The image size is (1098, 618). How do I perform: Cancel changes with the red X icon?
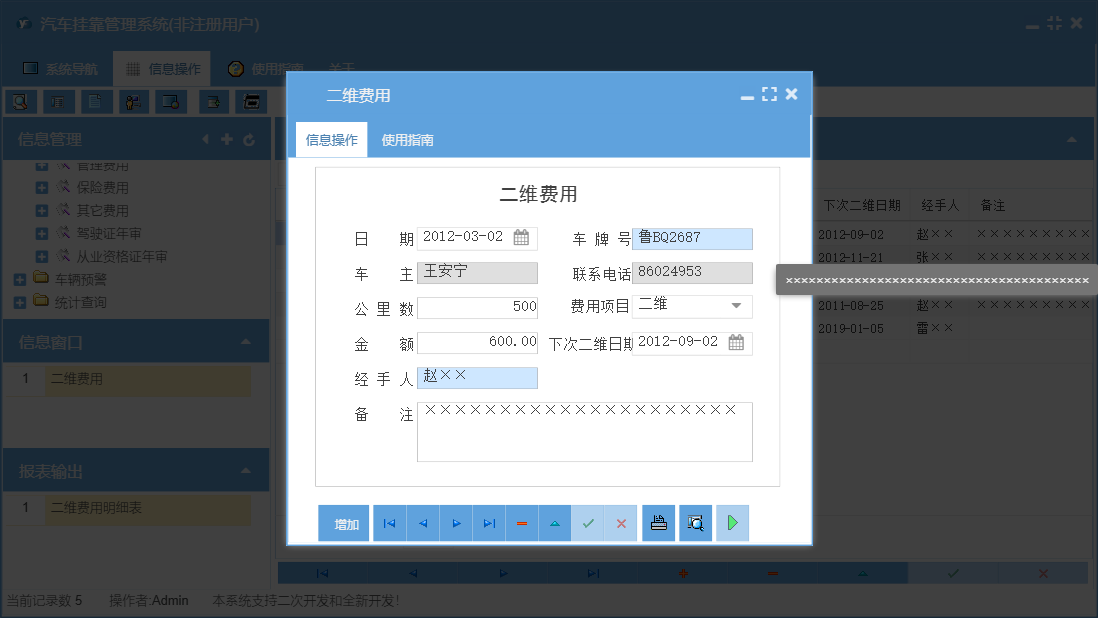point(621,523)
